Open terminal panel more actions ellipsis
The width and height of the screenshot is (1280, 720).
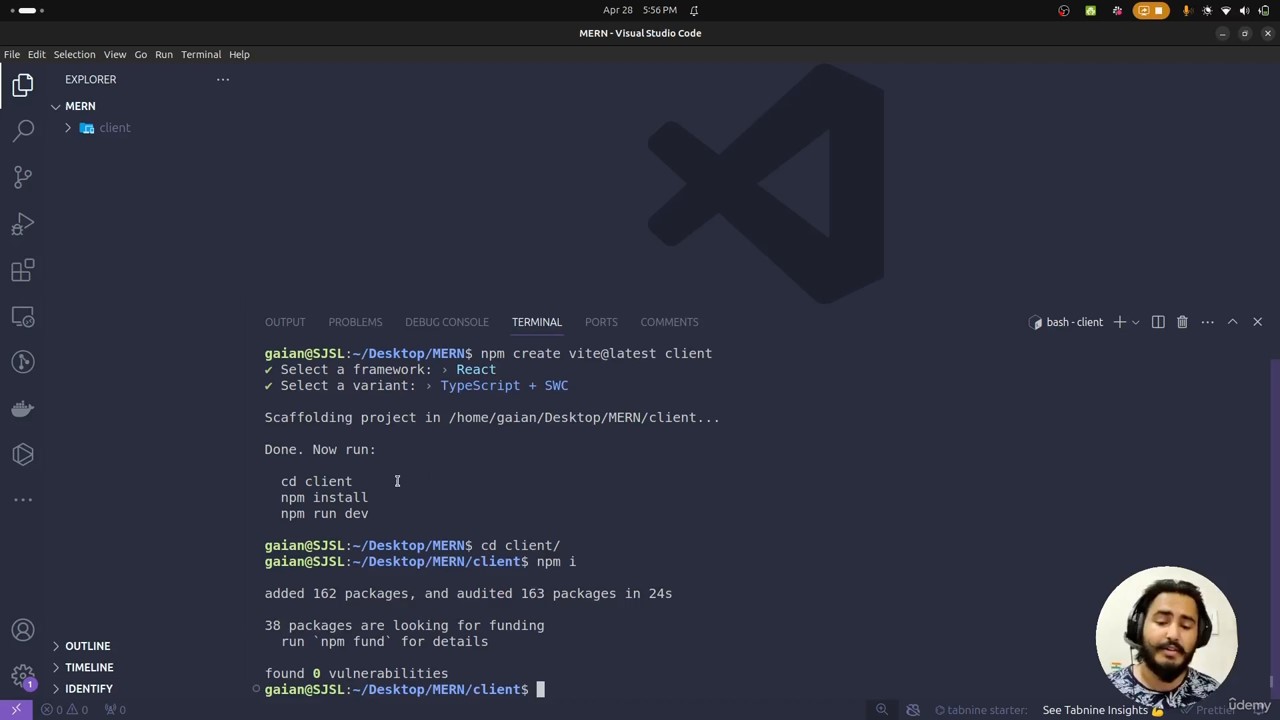coord(1208,322)
